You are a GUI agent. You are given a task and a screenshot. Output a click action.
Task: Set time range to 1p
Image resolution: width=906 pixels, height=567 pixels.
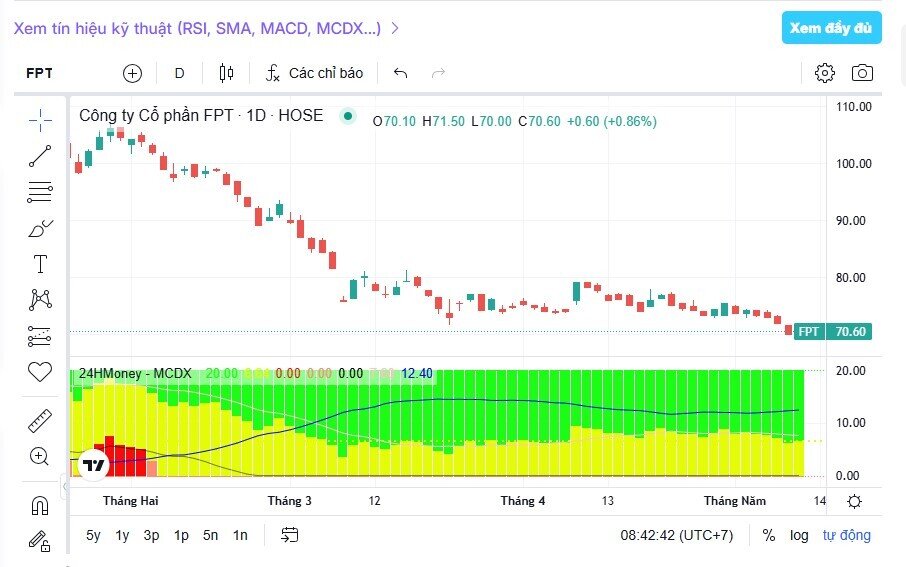point(181,535)
